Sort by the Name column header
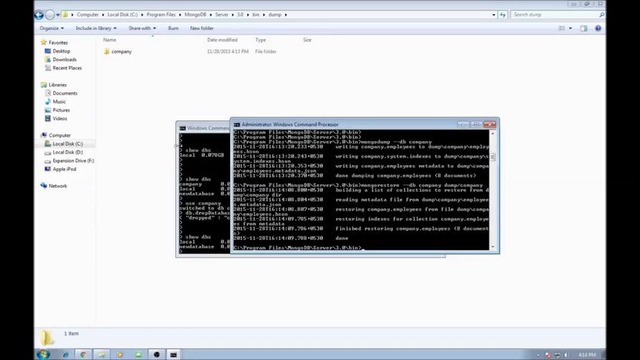Image resolution: width=640 pixels, height=360 pixels. point(110,40)
